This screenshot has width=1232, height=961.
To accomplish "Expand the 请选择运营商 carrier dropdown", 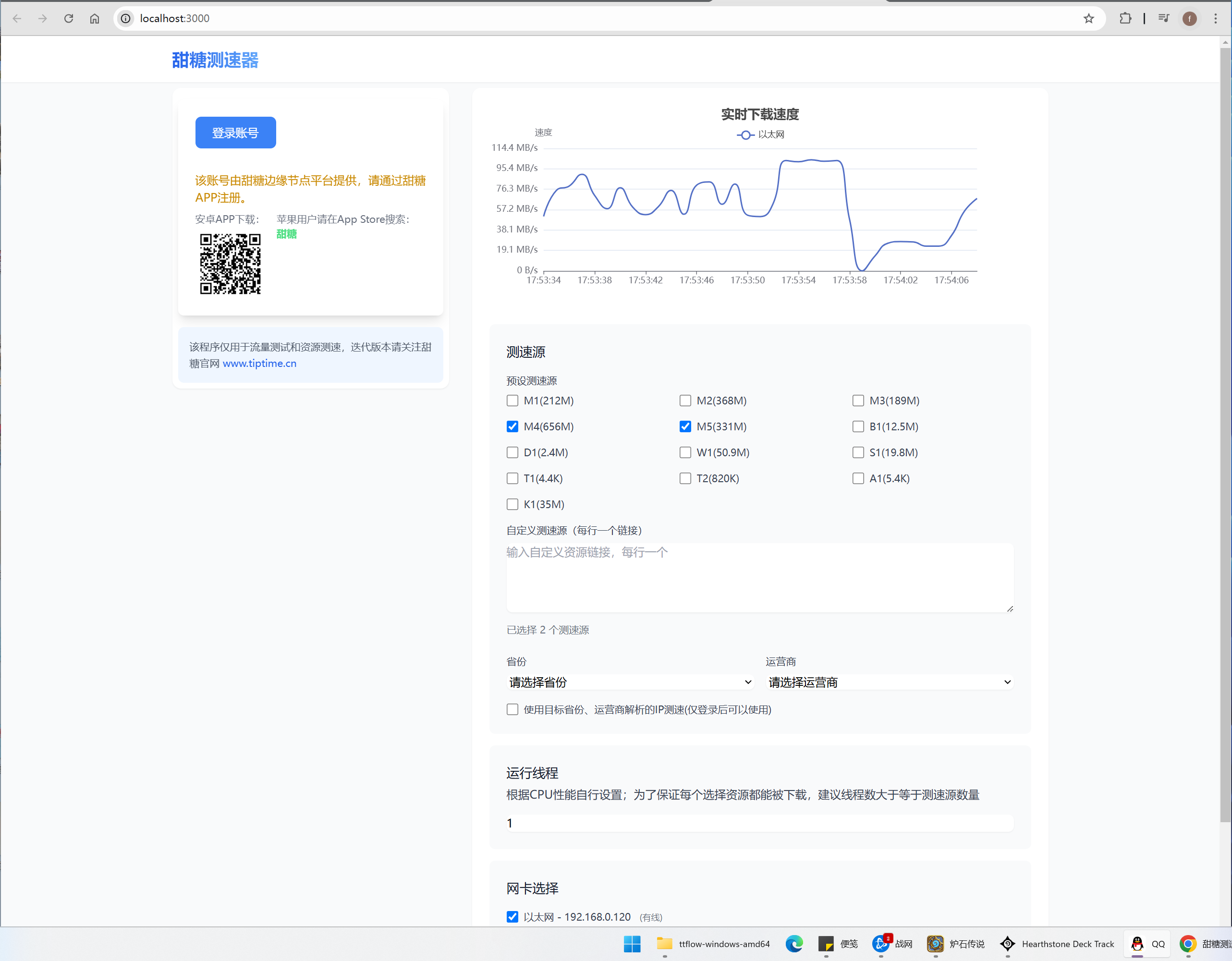I will [x=889, y=682].
